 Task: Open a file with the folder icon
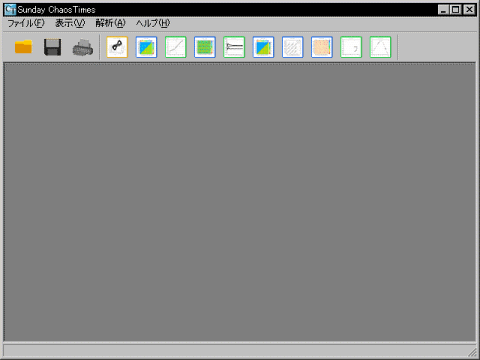[23, 47]
